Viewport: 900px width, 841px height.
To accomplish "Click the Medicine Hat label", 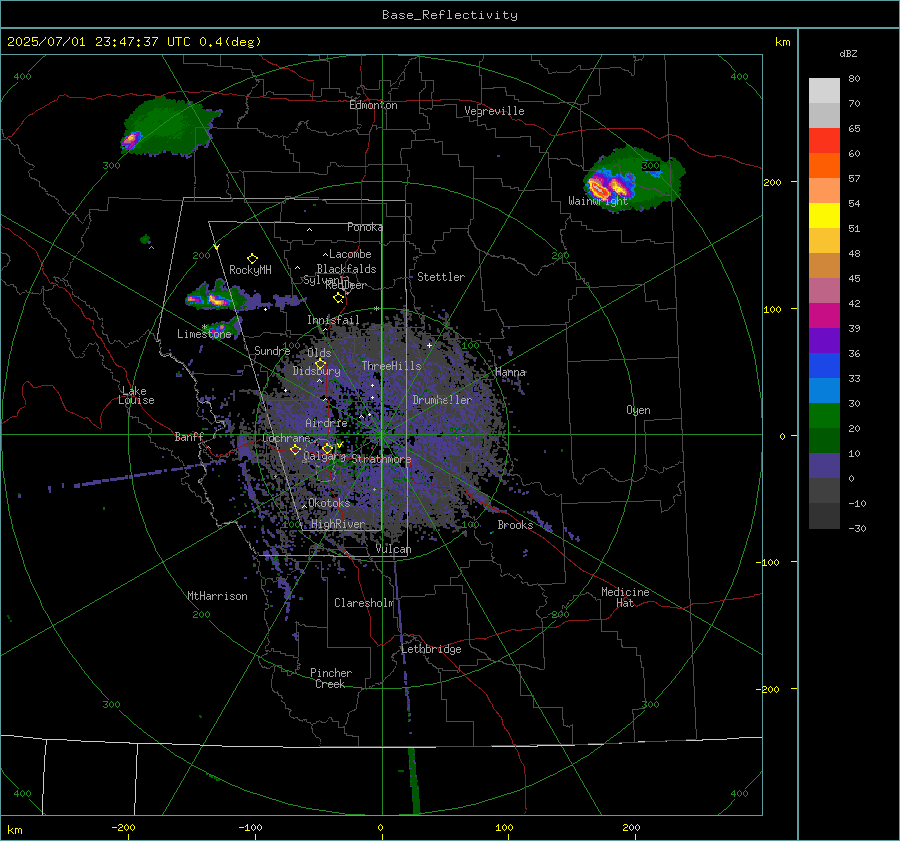I will [x=625, y=598].
